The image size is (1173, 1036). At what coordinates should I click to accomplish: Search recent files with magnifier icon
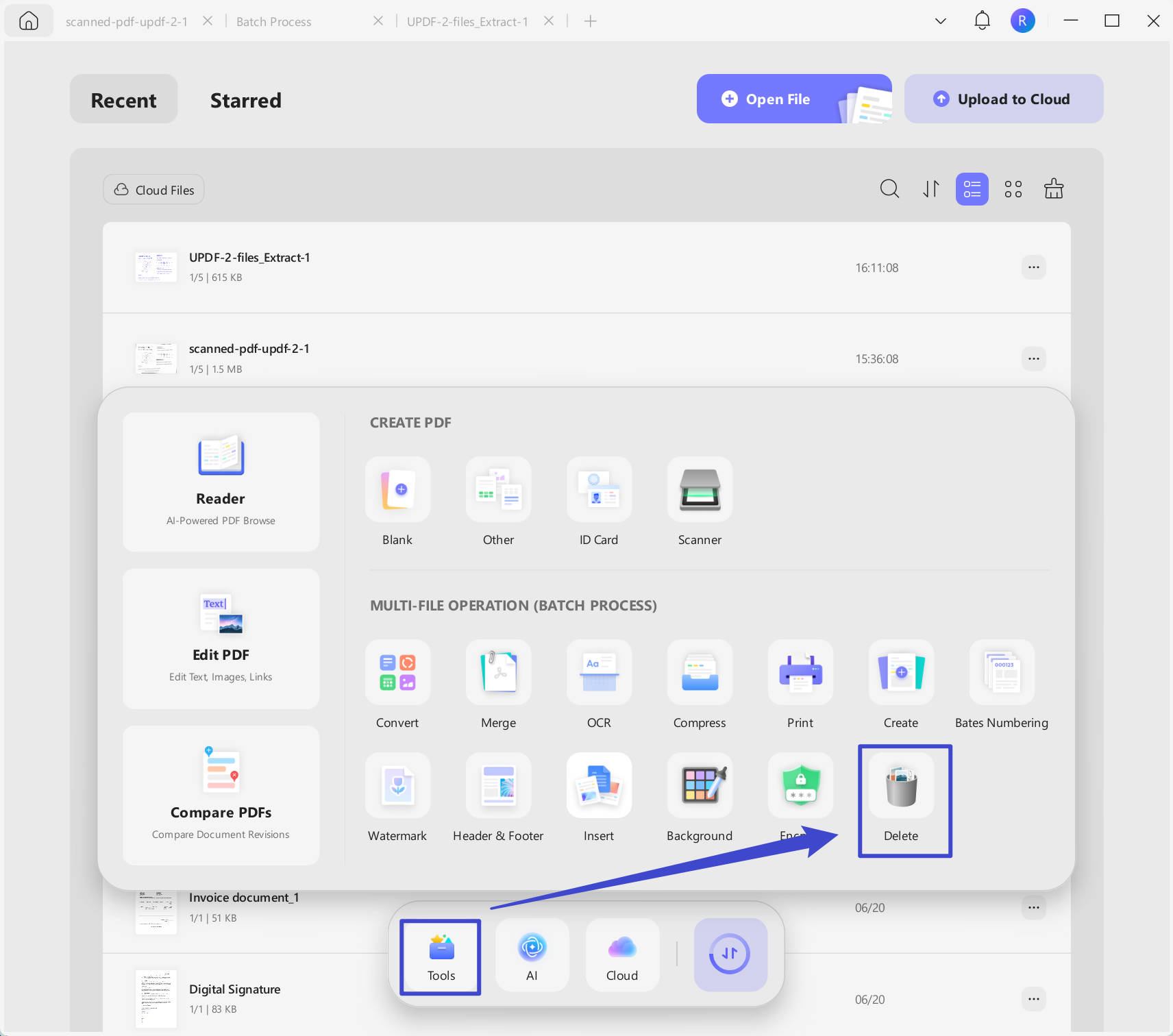889,188
